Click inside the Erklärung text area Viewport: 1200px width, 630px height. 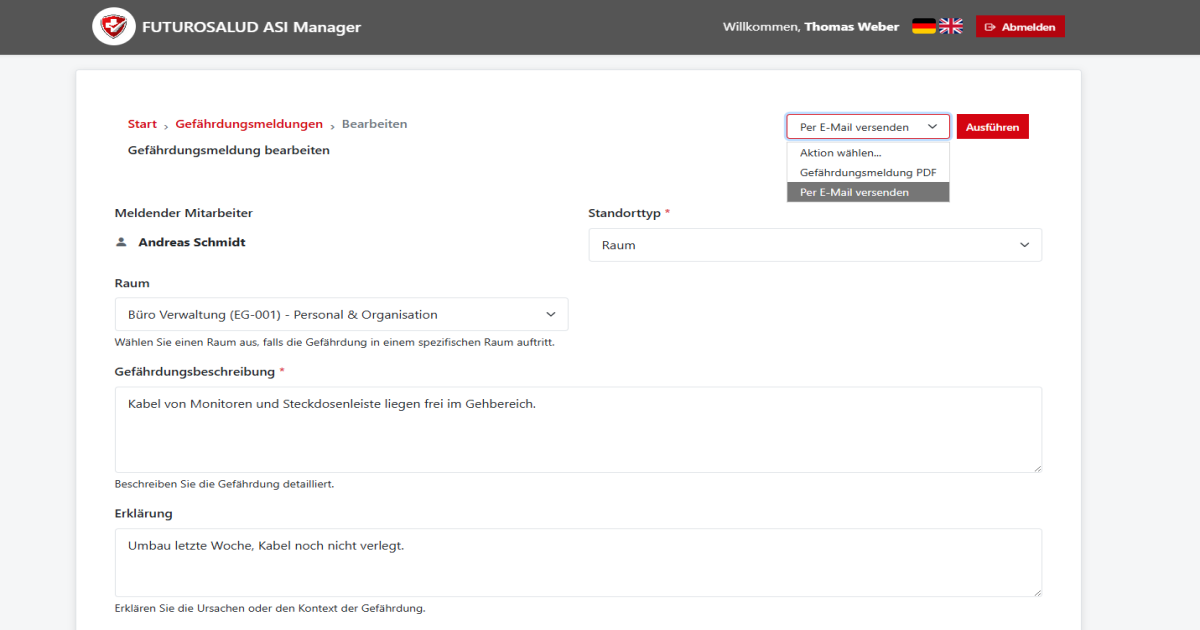[579, 560]
